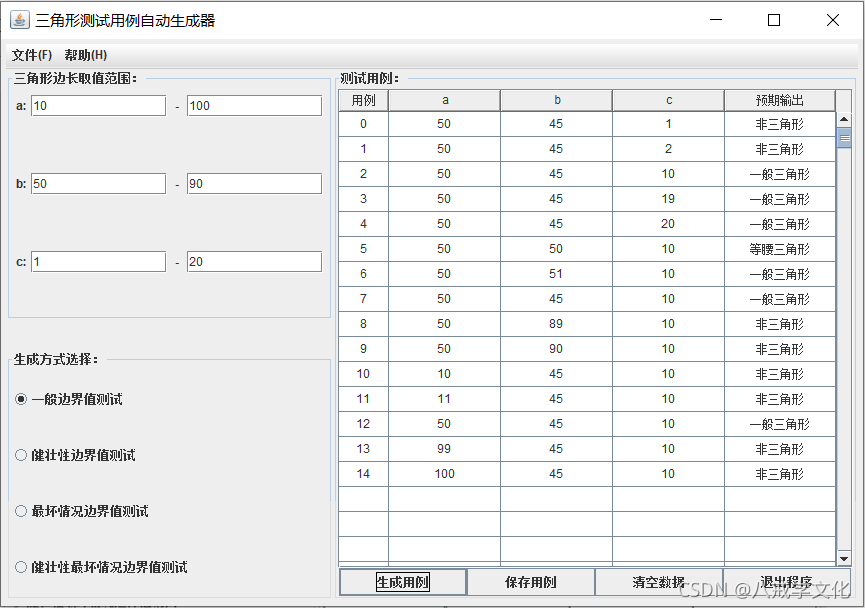Screen dimensions: 865x608
Task: Focus side a minimum field containing 10
Action: coord(98,106)
